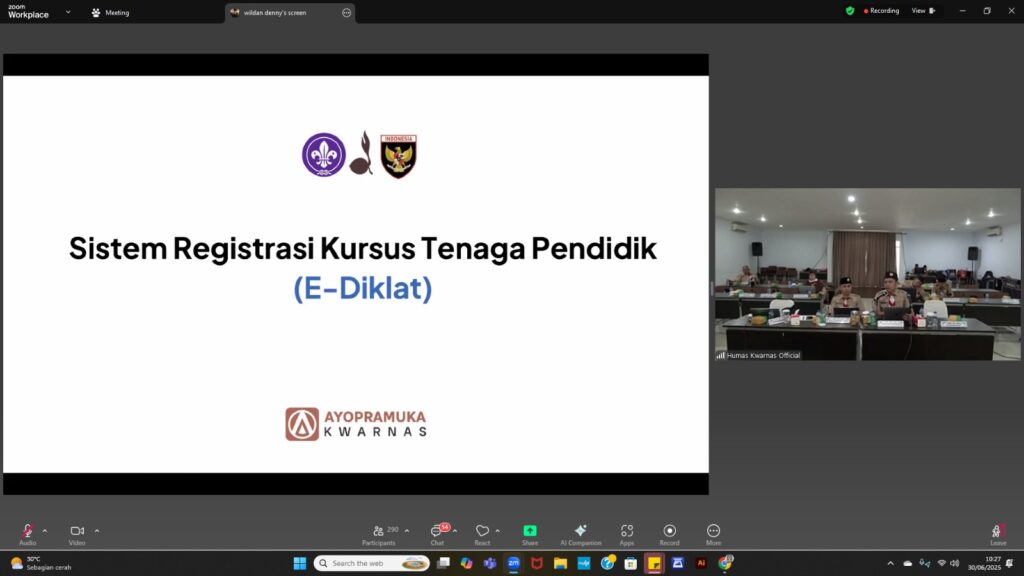
Task: Open the notification bell in the tray
Action: click(1010, 563)
